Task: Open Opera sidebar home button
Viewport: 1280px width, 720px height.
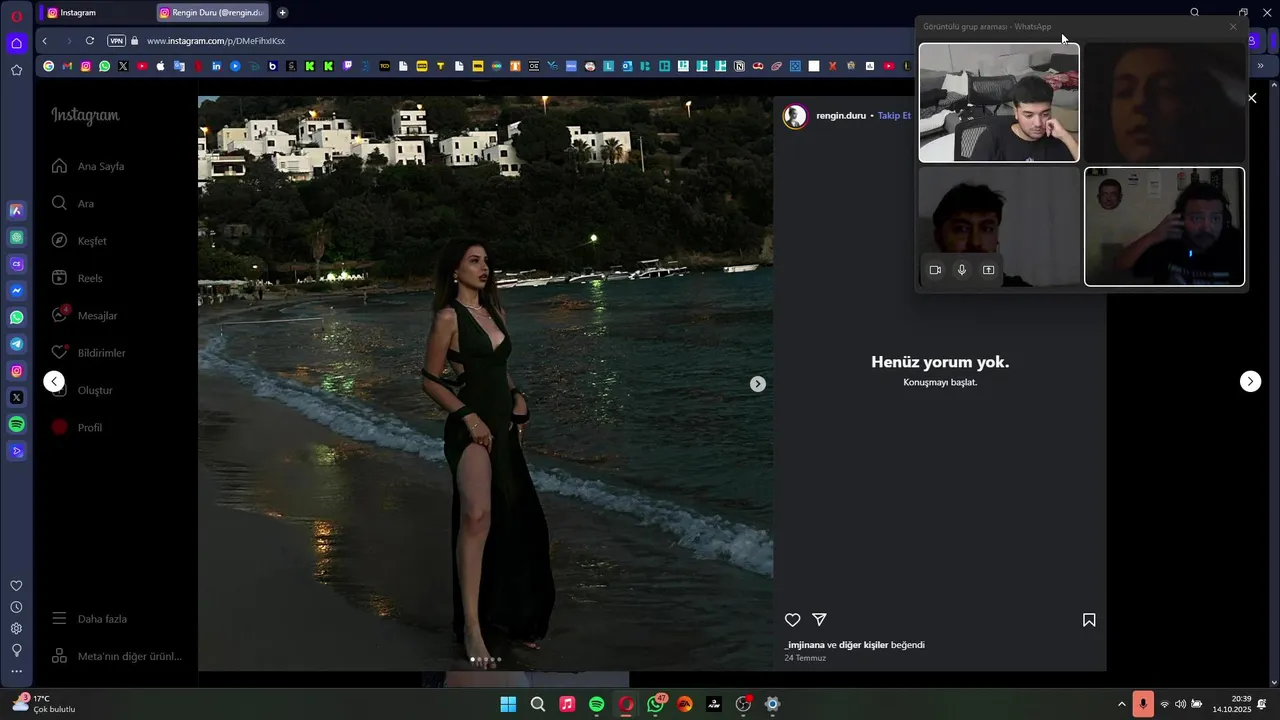Action: pos(16,43)
